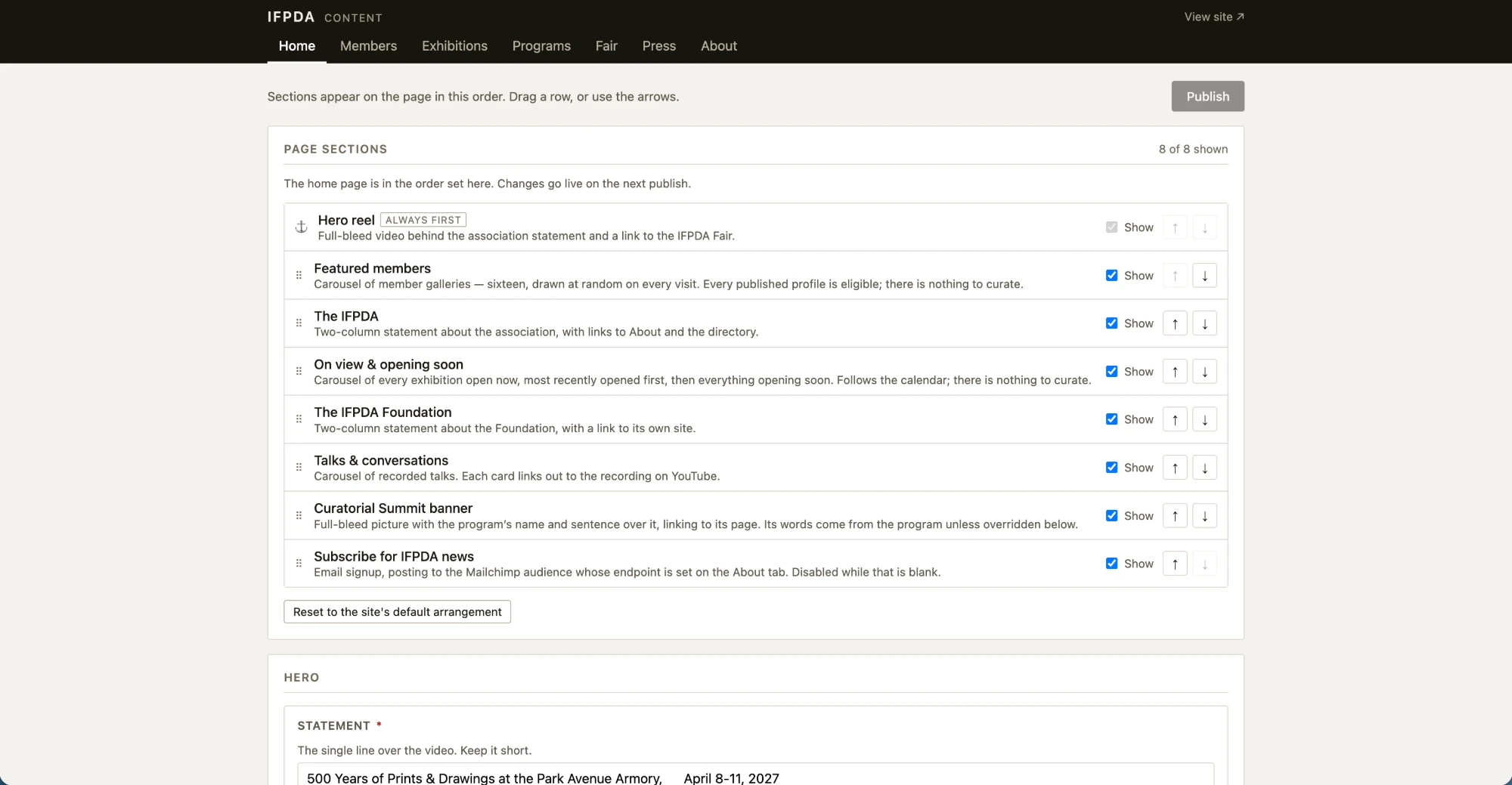Viewport: 1512px width, 785px height.
Task: Click the drag handle for Curatorial Summit banner
Action: pyautogui.click(x=299, y=516)
